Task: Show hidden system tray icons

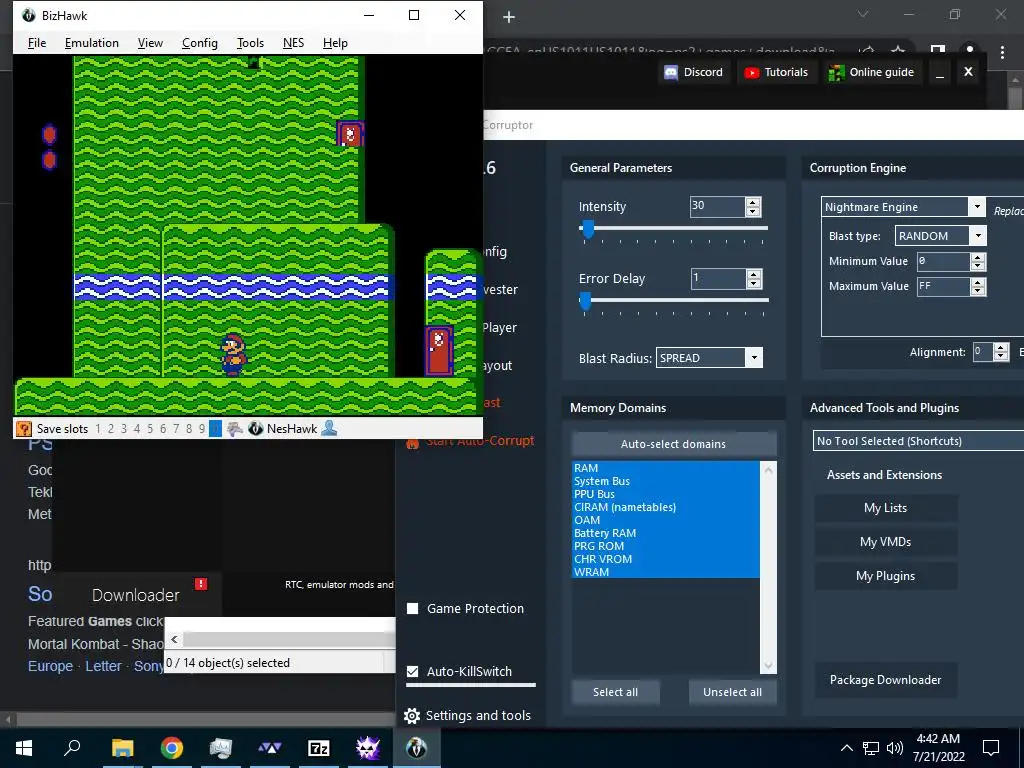Action: coord(846,748)
